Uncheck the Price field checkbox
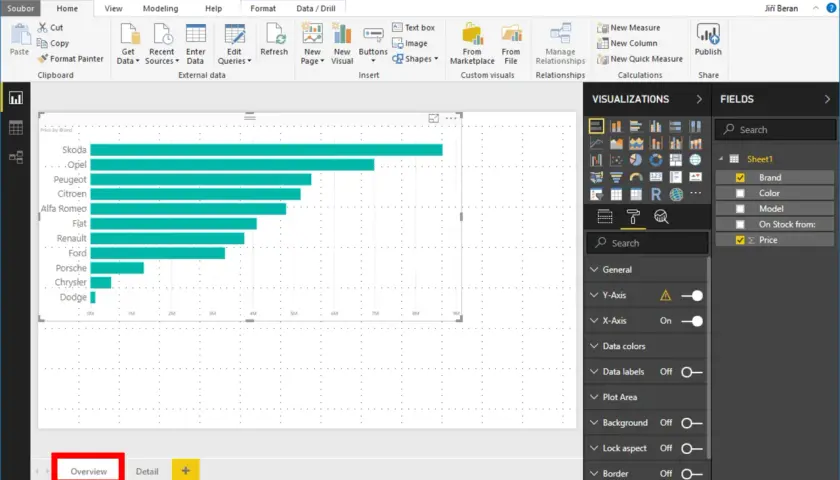Screen dimensions: 840x480 [x=740, y=240]
